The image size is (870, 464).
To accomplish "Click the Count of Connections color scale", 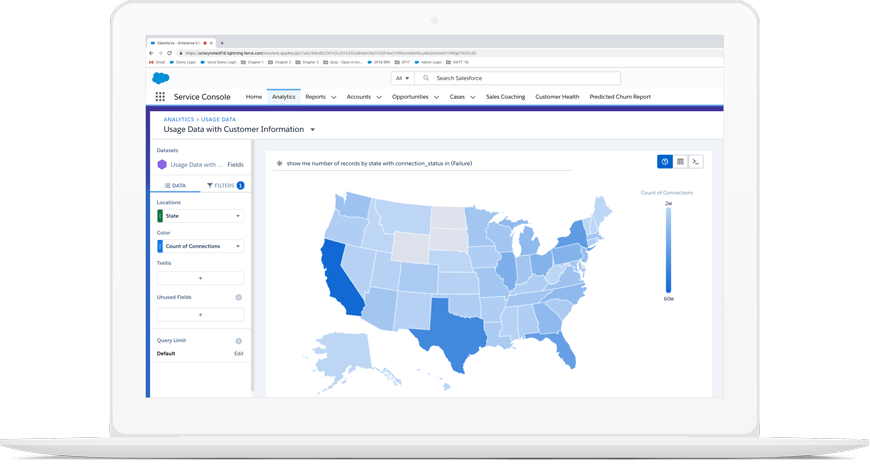I will coord(668,249).
